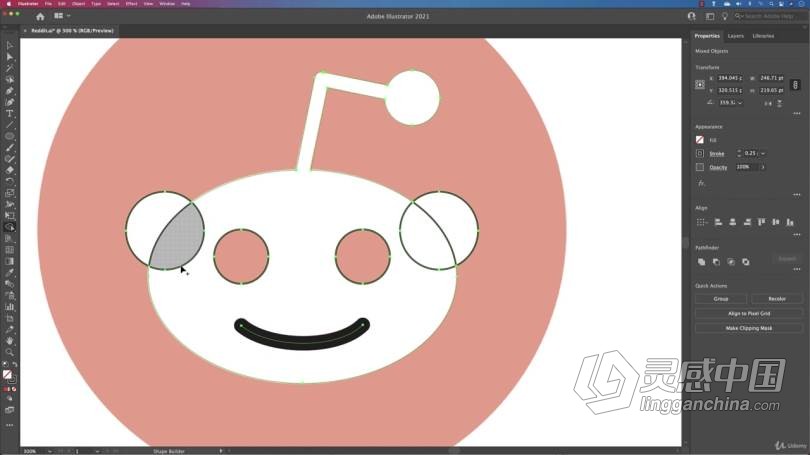The width and height of the screenshot is (810, 455).
Task: Select the Pen tool
Action: (9, 91)
